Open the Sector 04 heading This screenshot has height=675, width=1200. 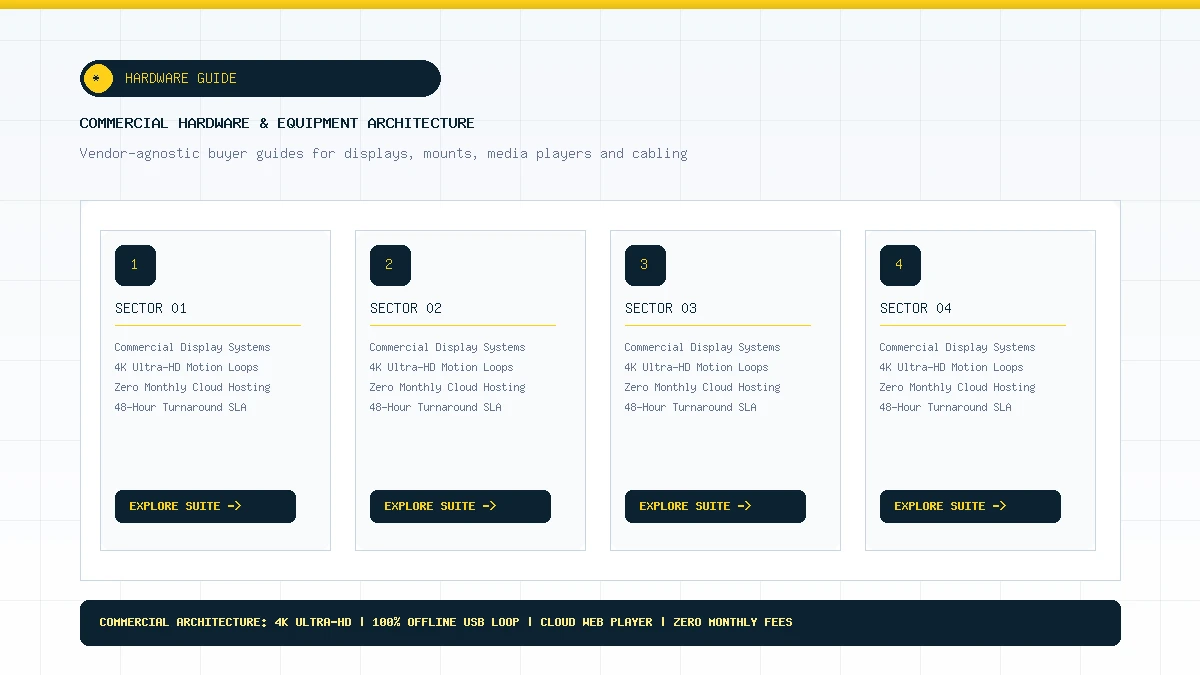[916, 308]
